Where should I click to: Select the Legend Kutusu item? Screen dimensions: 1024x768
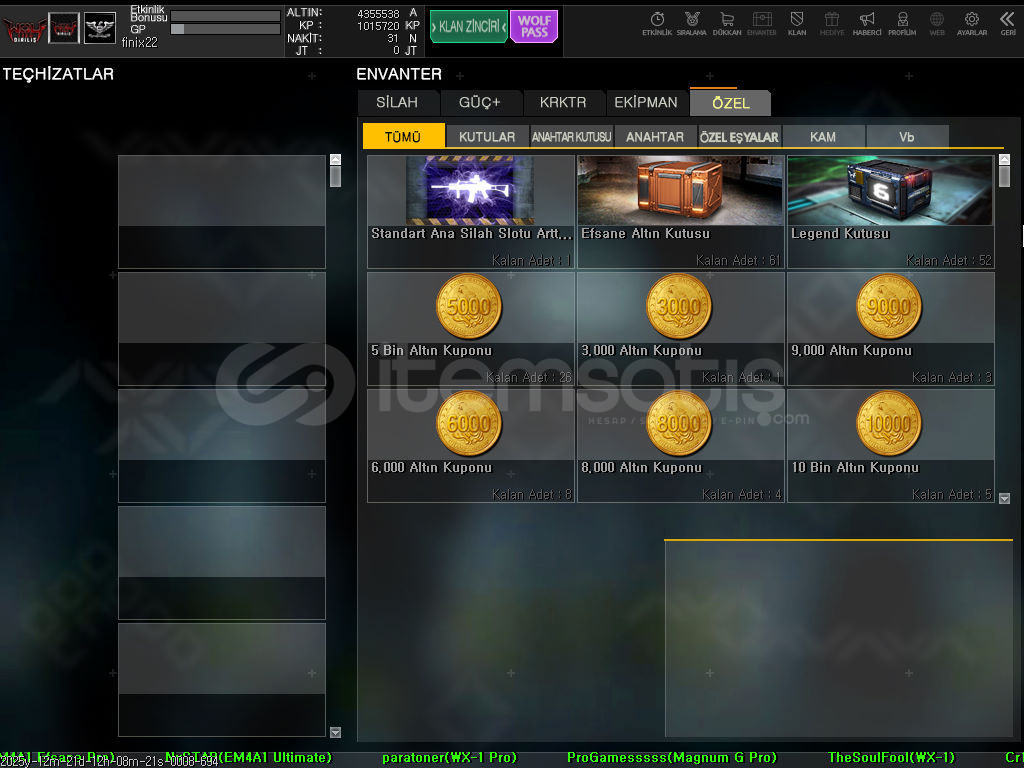[890, 211]
